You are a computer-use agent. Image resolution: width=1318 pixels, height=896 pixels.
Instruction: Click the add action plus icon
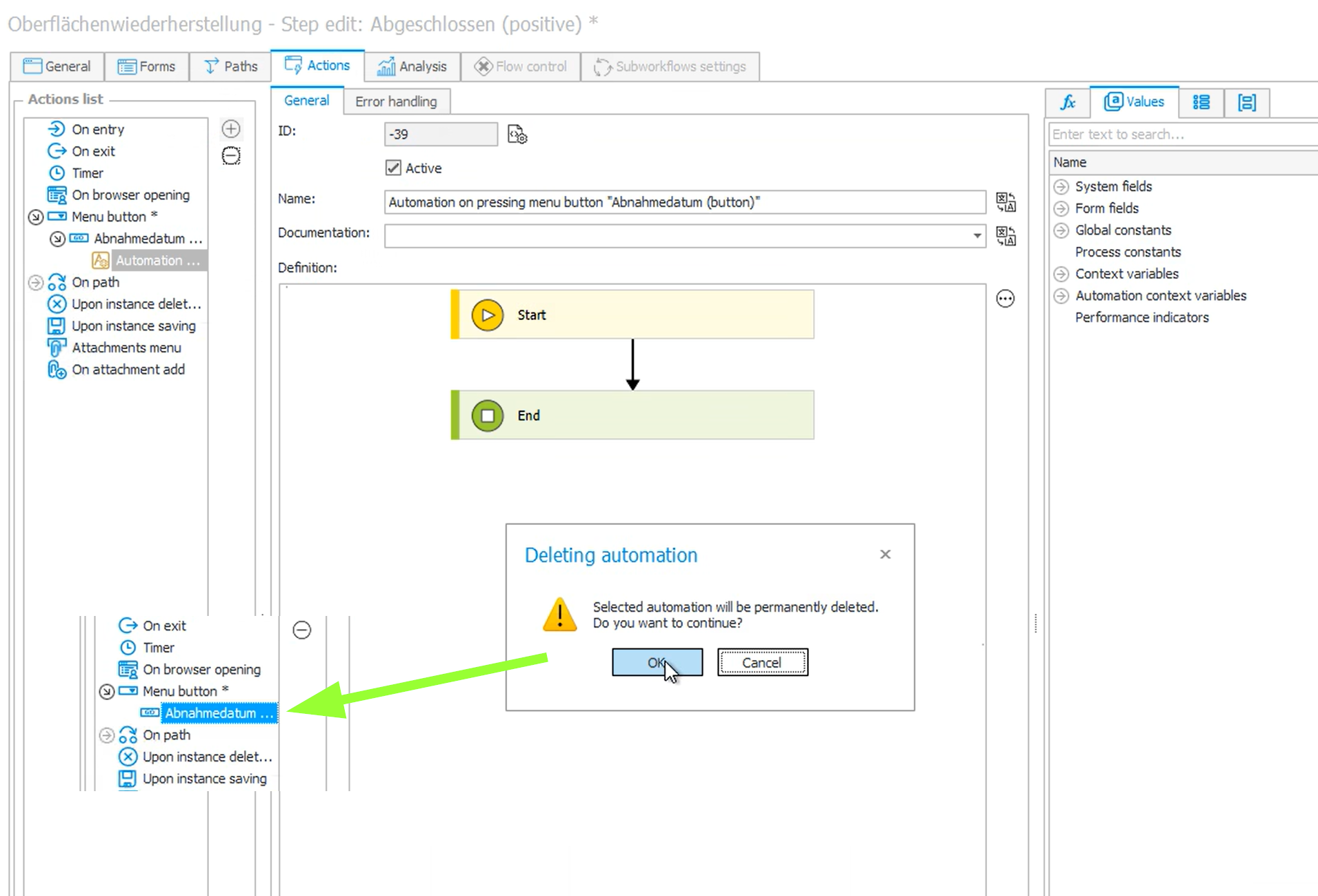[x=231, y=129]
